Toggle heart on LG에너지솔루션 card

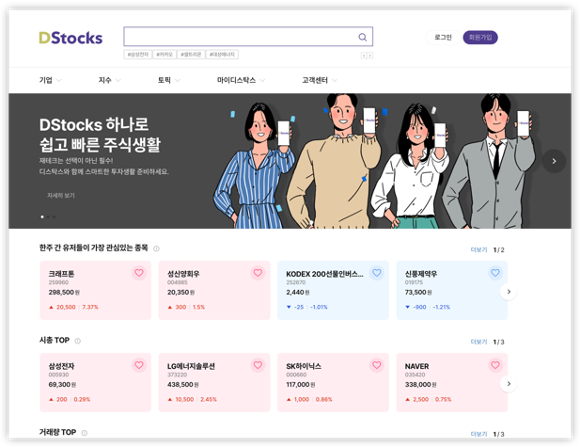point(258,365)
